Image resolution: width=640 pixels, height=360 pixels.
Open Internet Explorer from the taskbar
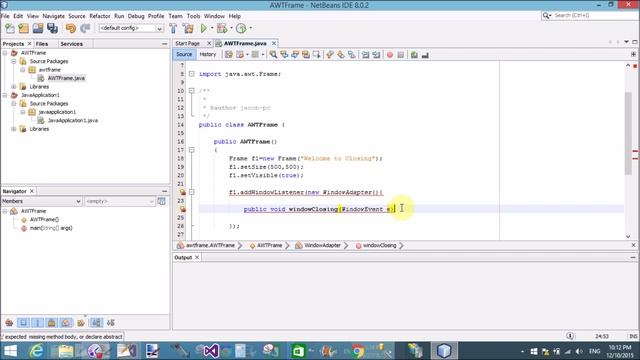(x=36, y=351)
